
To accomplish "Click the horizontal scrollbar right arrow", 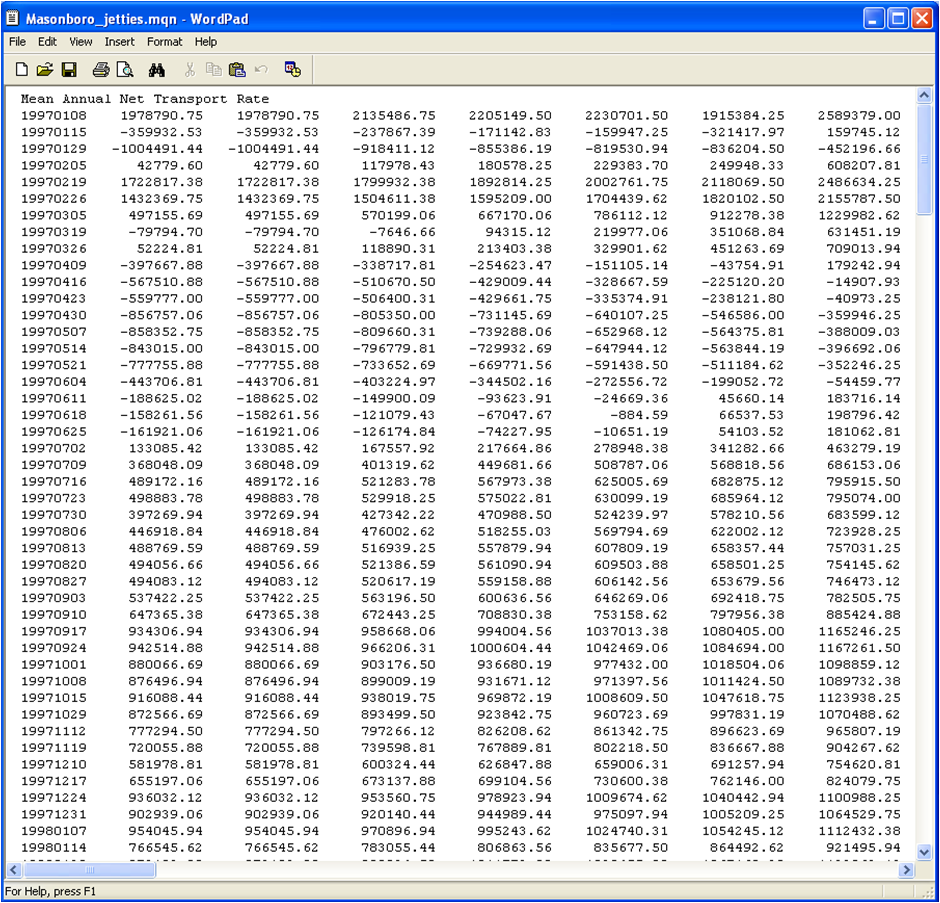I will [x=907, y=869].
